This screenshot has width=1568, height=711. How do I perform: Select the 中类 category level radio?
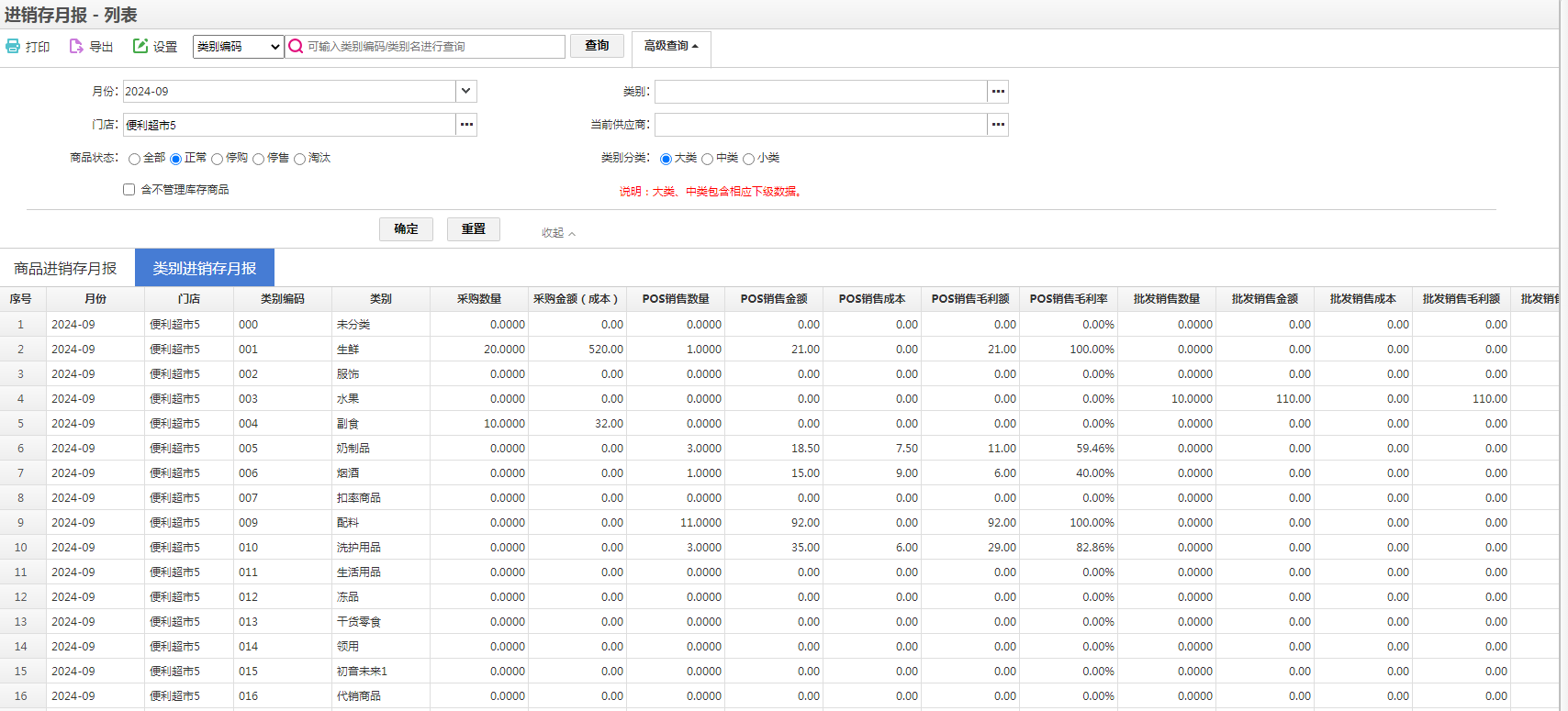click(x=708, y=159)
